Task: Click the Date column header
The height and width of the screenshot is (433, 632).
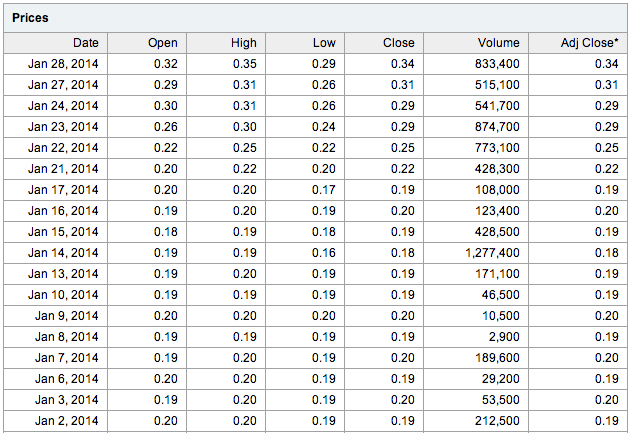Action: coord(56,43)
